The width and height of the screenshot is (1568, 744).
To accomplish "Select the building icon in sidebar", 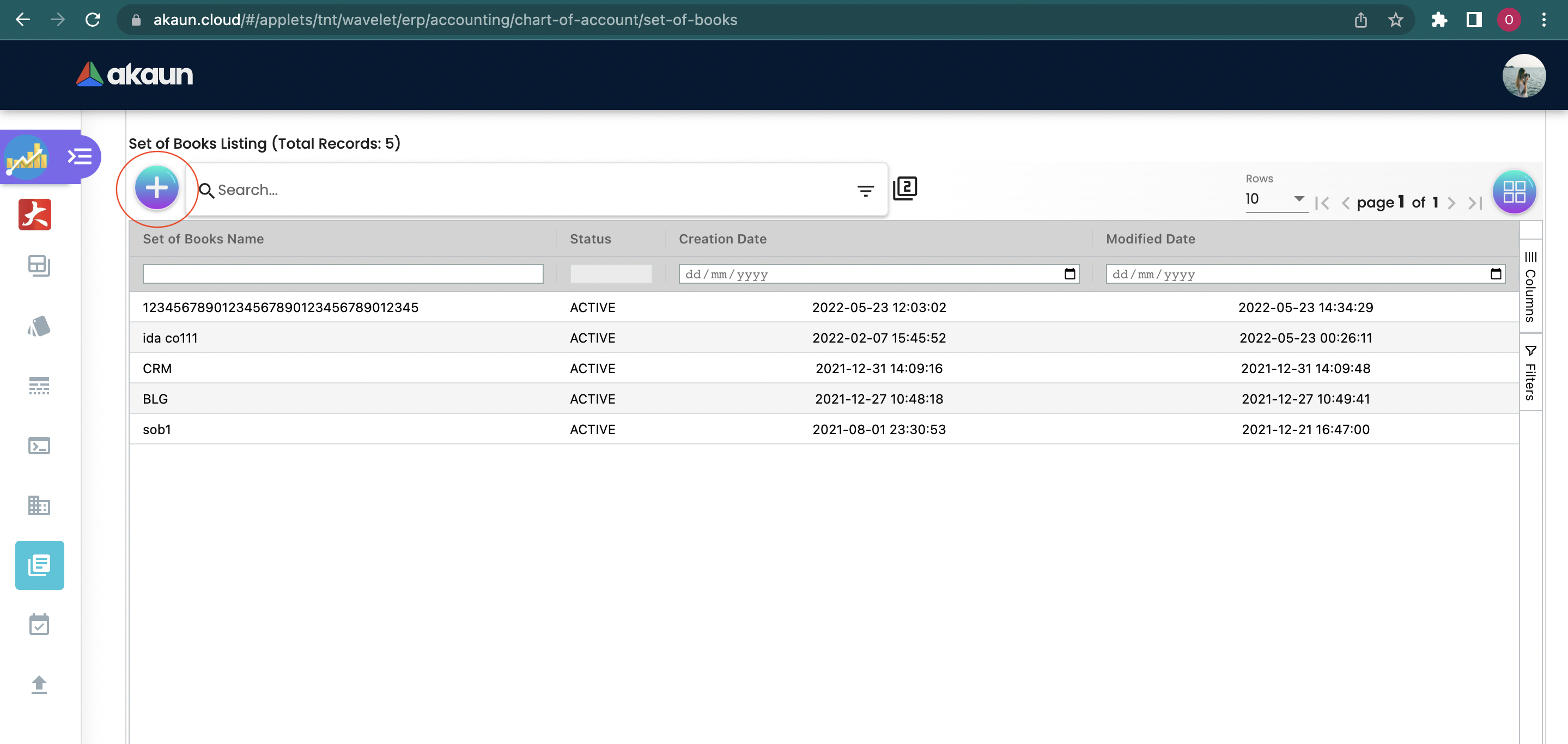I will coord(39,505).
